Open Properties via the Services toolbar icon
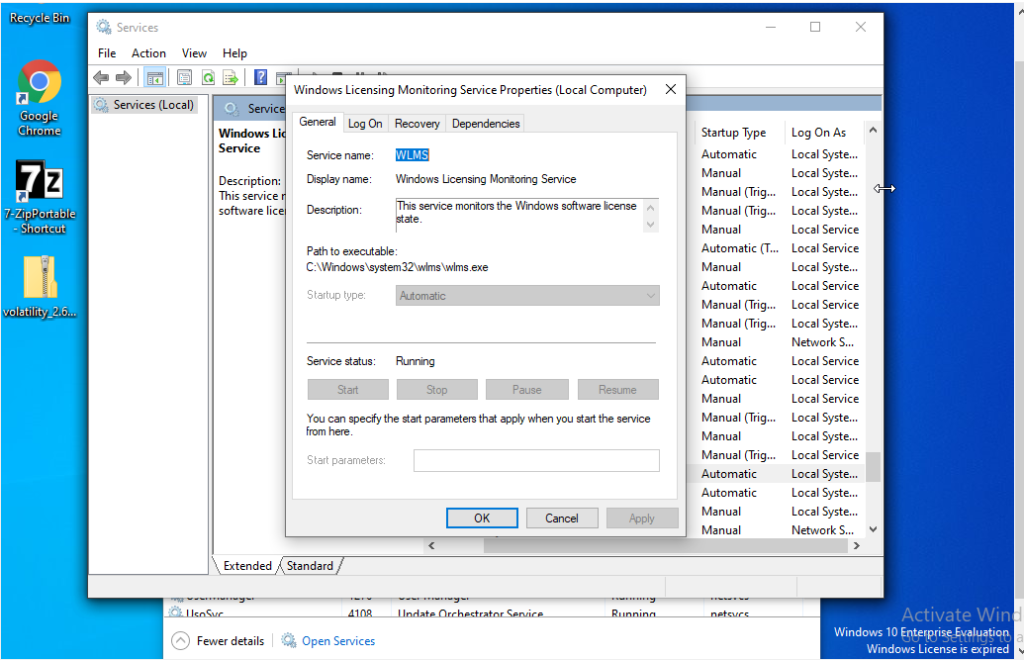This screenshot has height=660, width=1024. (184, 78)
